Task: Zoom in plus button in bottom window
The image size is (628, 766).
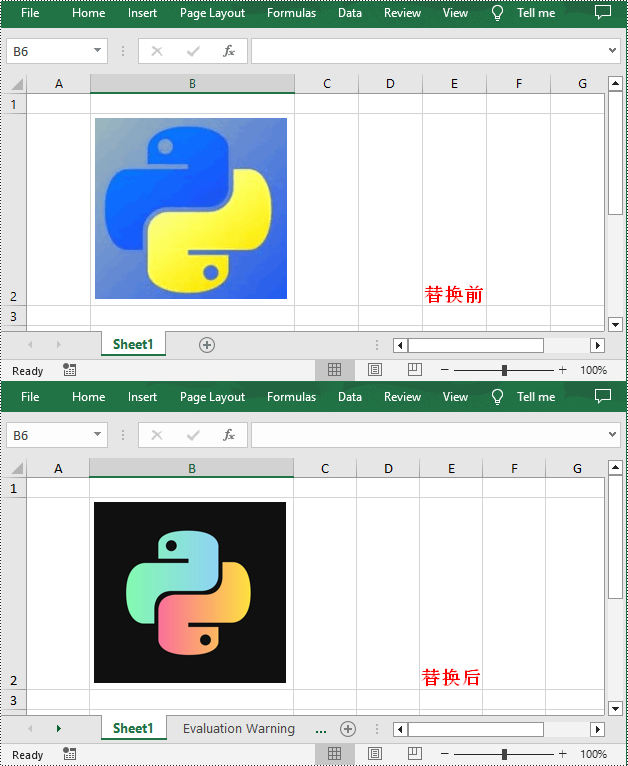Action: click(563, 754)
